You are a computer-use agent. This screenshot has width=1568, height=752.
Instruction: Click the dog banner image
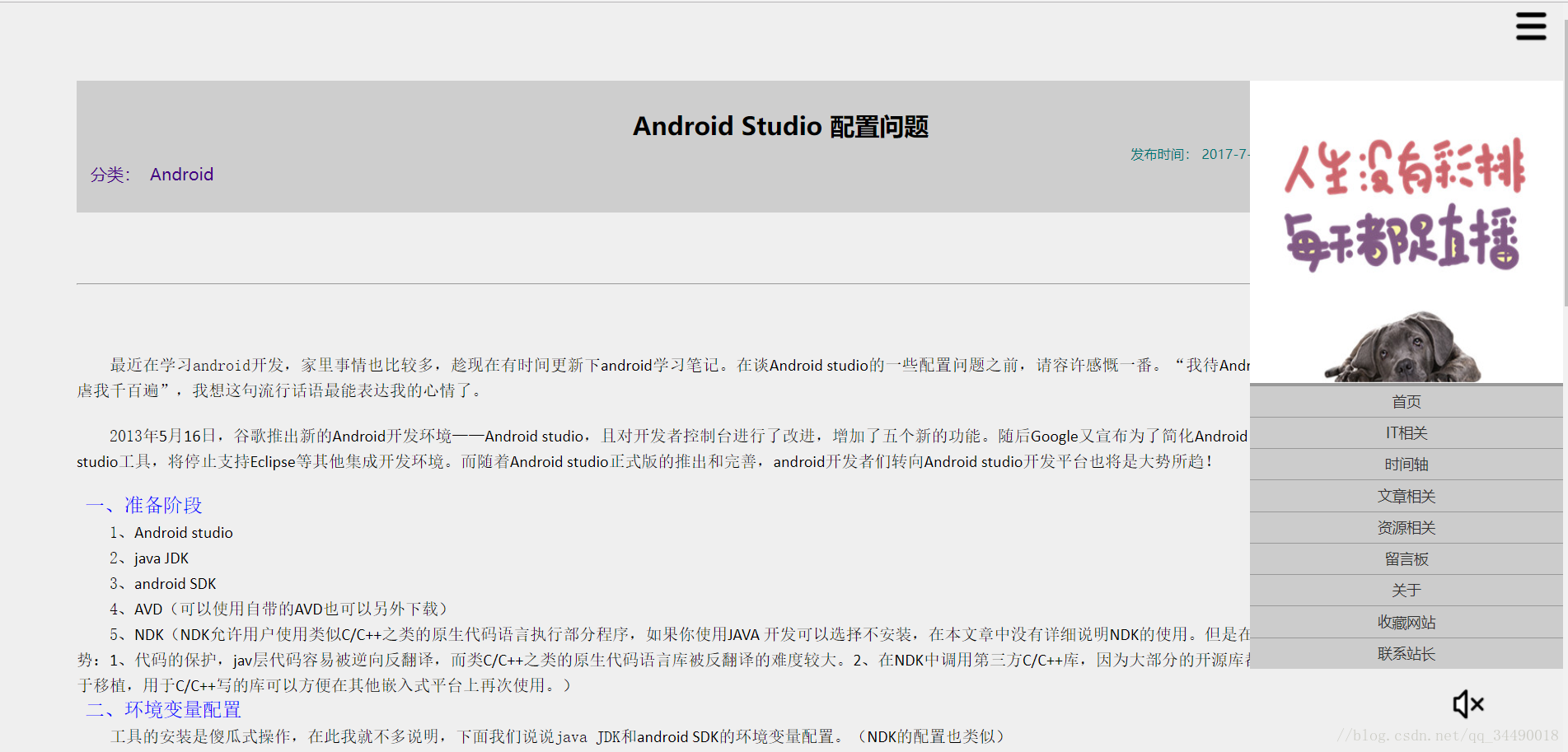(x=1407, y=231)
